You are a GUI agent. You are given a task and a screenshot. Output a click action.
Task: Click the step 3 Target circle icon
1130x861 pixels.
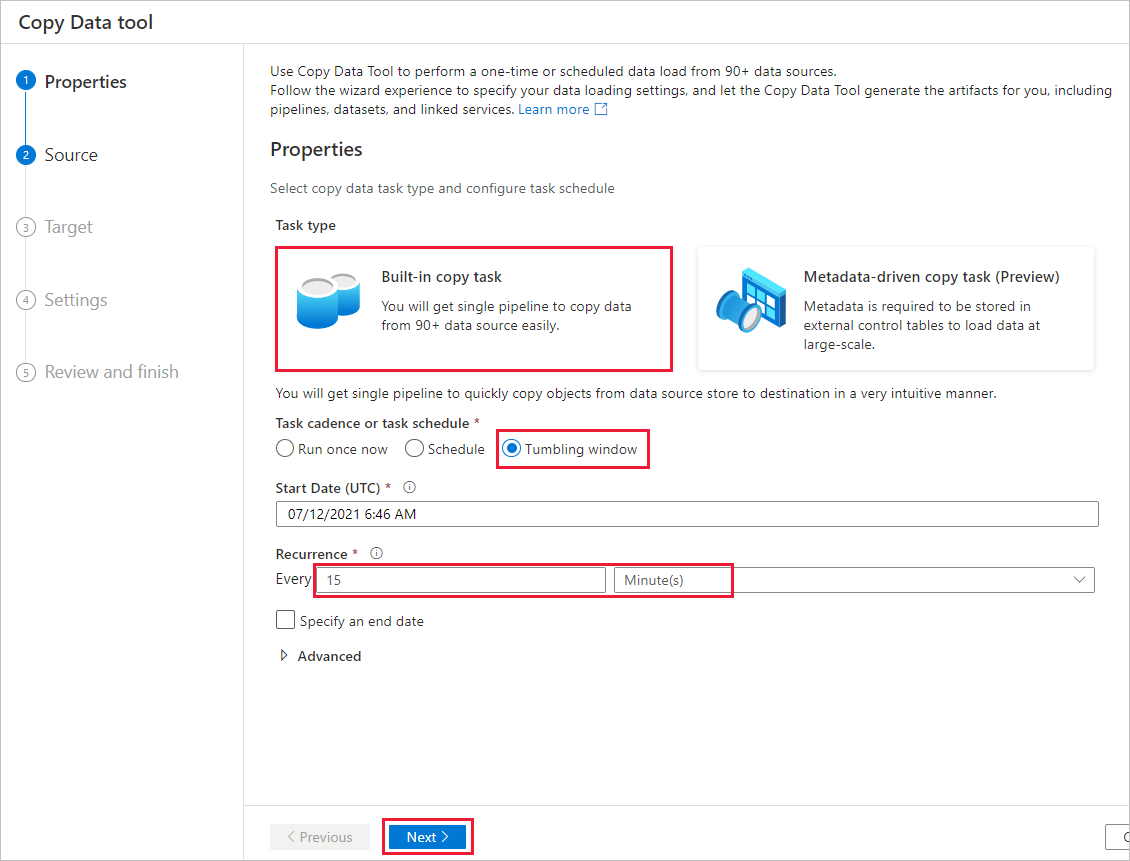click(x=26, y=228)
